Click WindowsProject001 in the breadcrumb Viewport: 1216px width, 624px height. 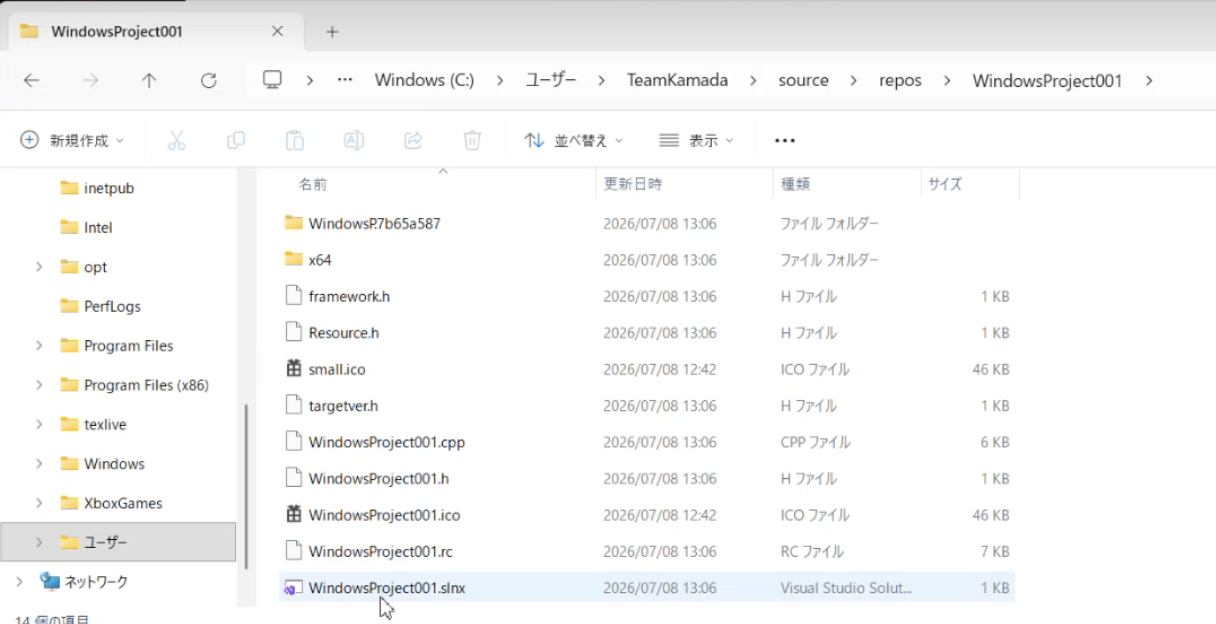(x=1047, y=80)
